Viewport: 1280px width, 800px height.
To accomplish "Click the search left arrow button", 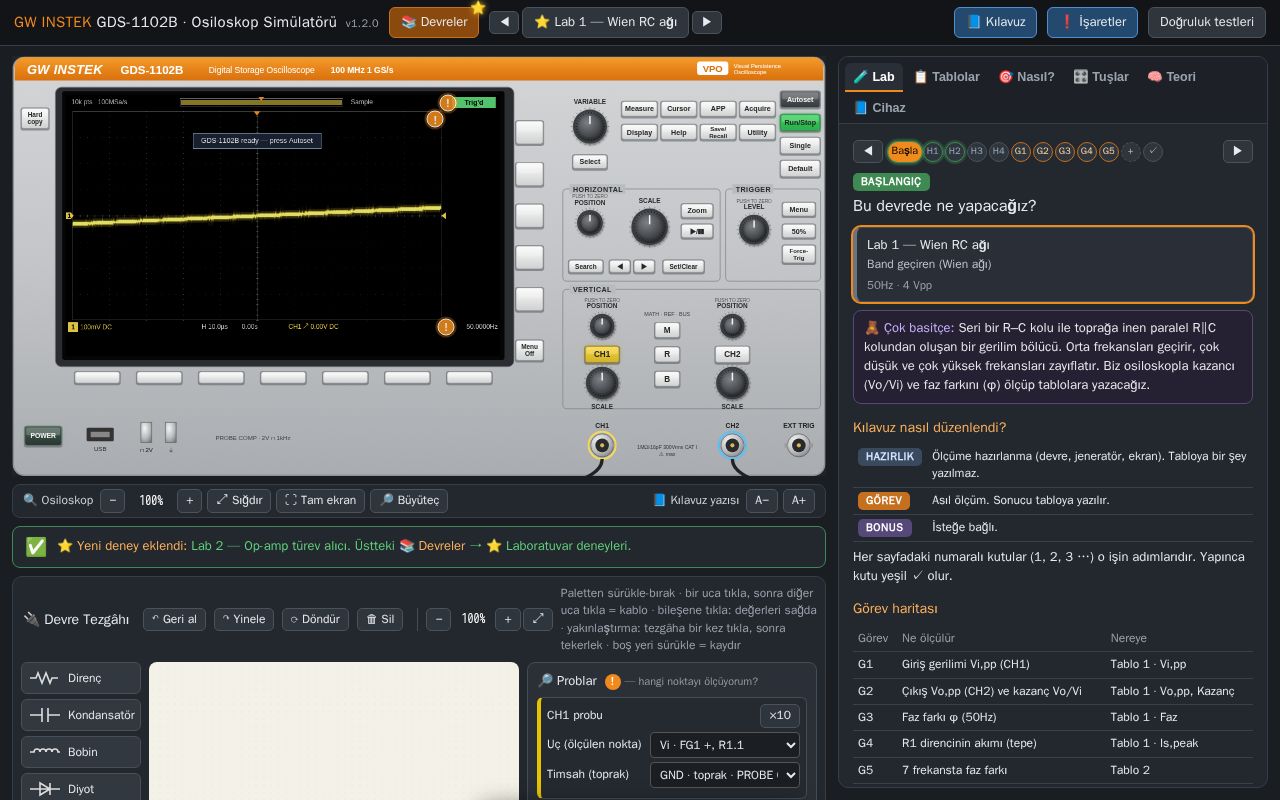I will tap(619, 266).
